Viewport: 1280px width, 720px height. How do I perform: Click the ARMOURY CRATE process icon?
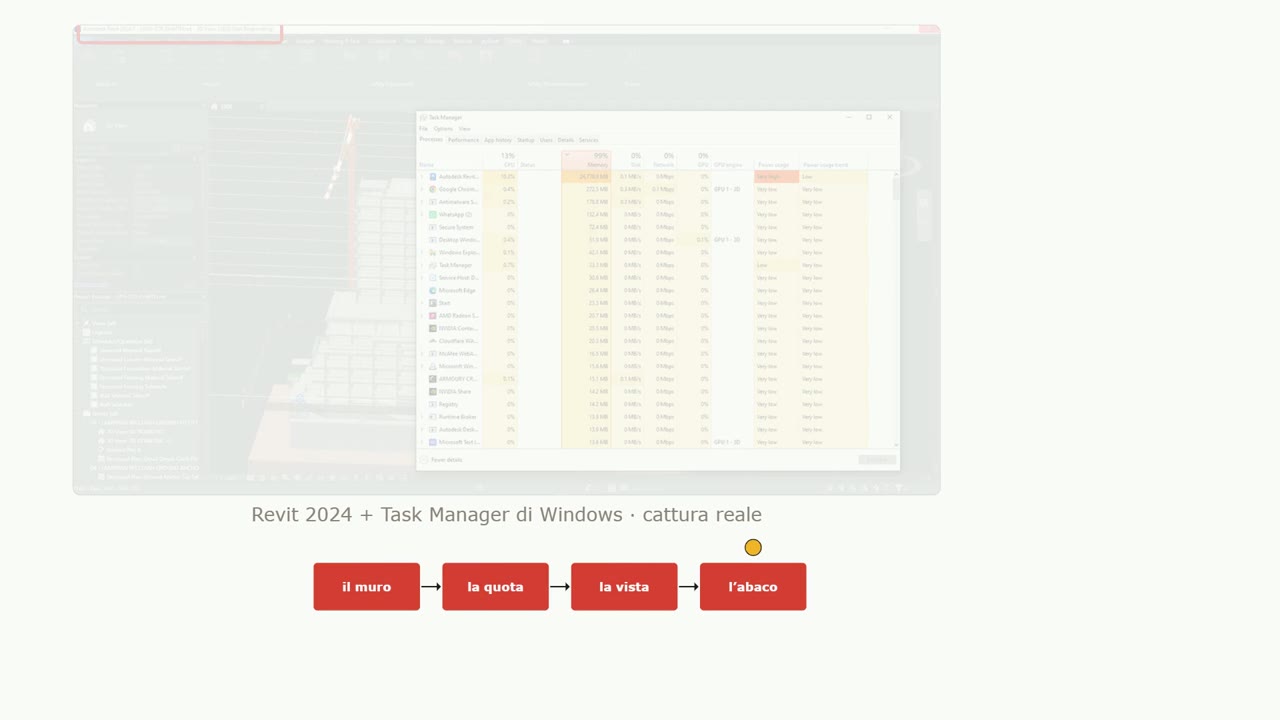(432, 379)
